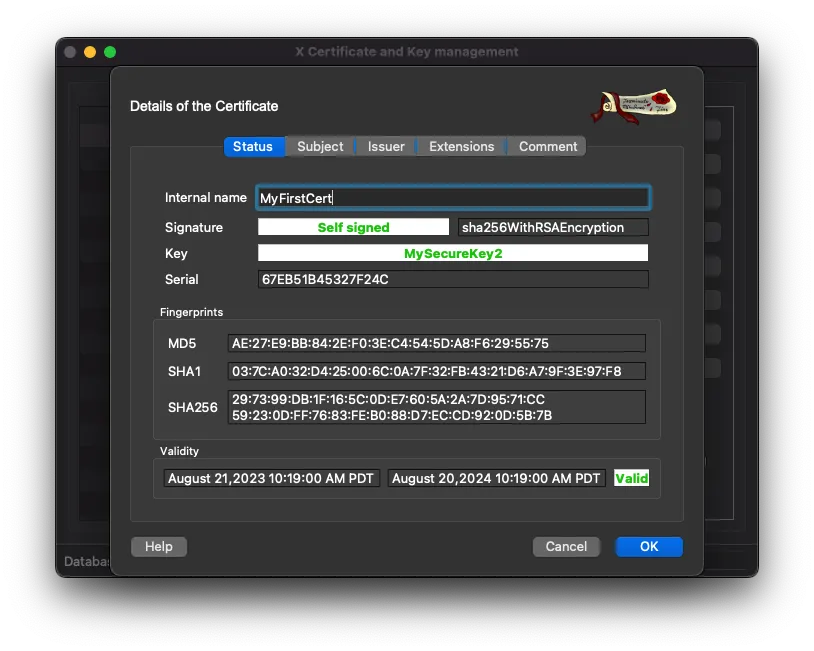Edit the Internal name MyFirstCert field
The width and height of the screenshot is (814, 651).
coord(452,197)
